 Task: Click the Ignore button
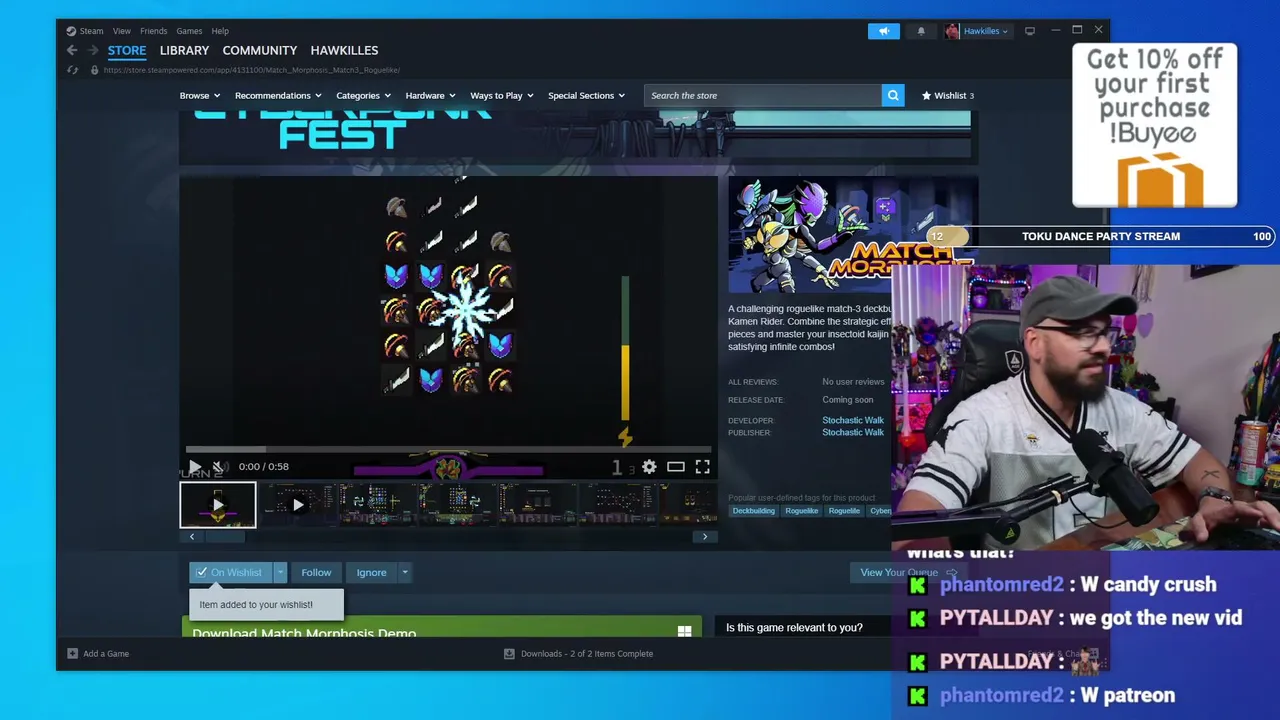click(371, 573)
